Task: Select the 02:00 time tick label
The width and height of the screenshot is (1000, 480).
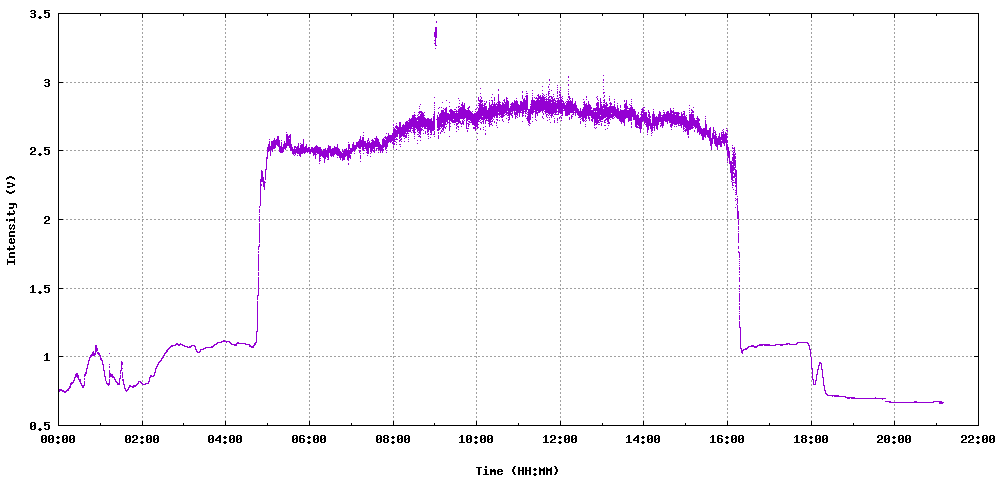Action: 142,439
